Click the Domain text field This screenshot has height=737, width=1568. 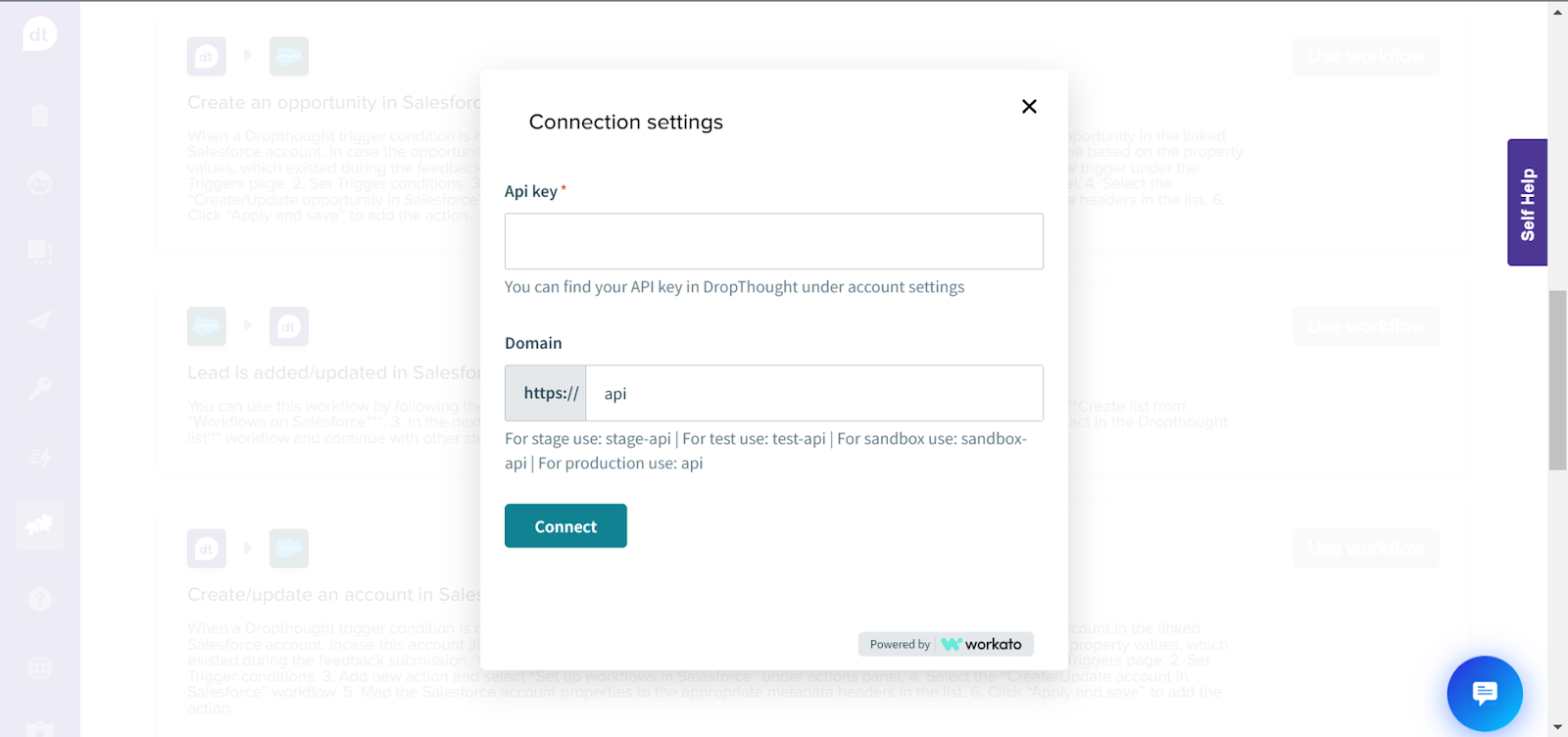click(x=813, y=393)
